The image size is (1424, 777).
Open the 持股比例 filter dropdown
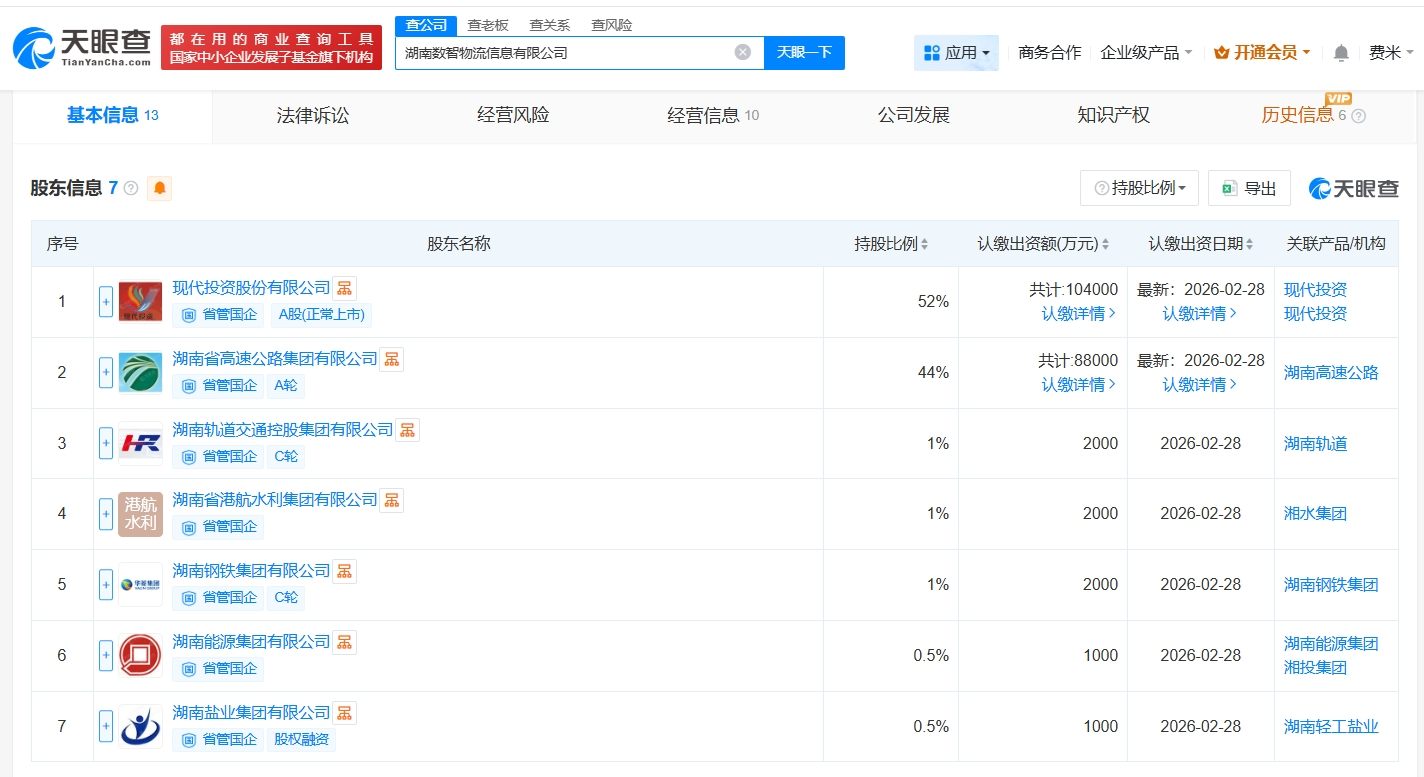pyautogui.click(x=1140, y=188)
